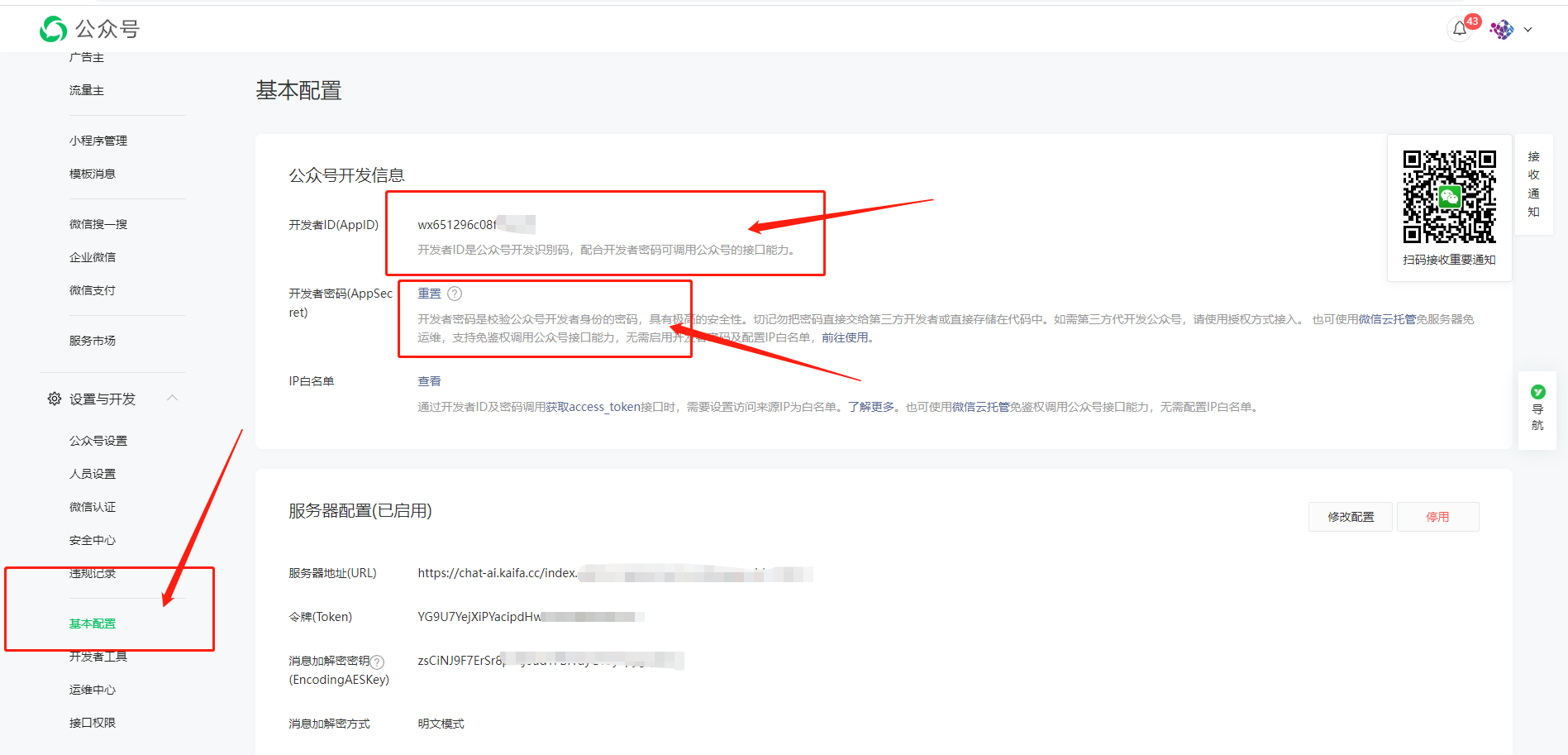Click the 基本配置 page heading
Image resolution: width=1568 pixels, height=755 pixels.
click(x=298, y=90)
